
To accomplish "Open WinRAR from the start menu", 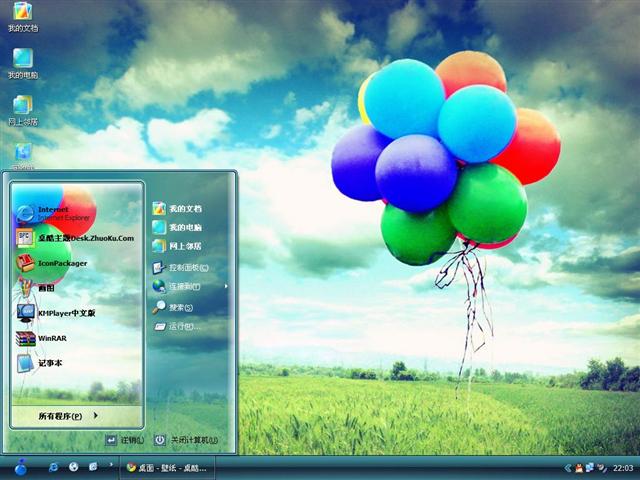I will (78, 338).
